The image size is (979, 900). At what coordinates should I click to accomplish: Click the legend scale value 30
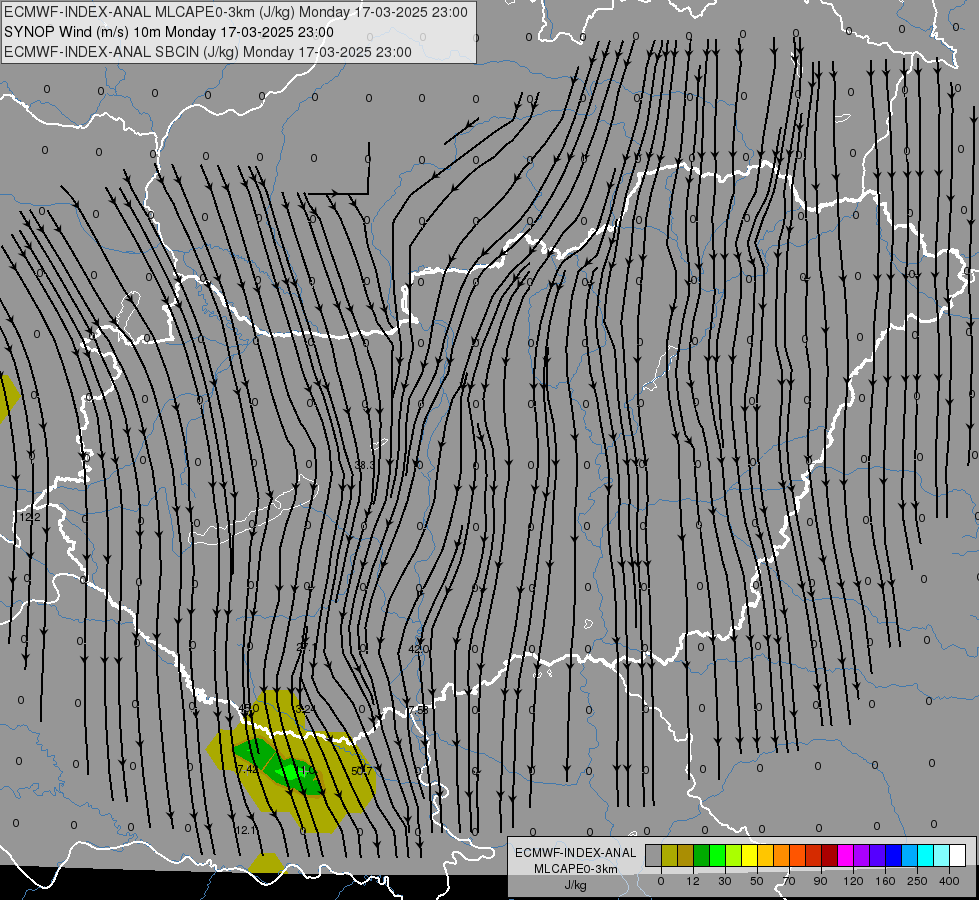724,881
